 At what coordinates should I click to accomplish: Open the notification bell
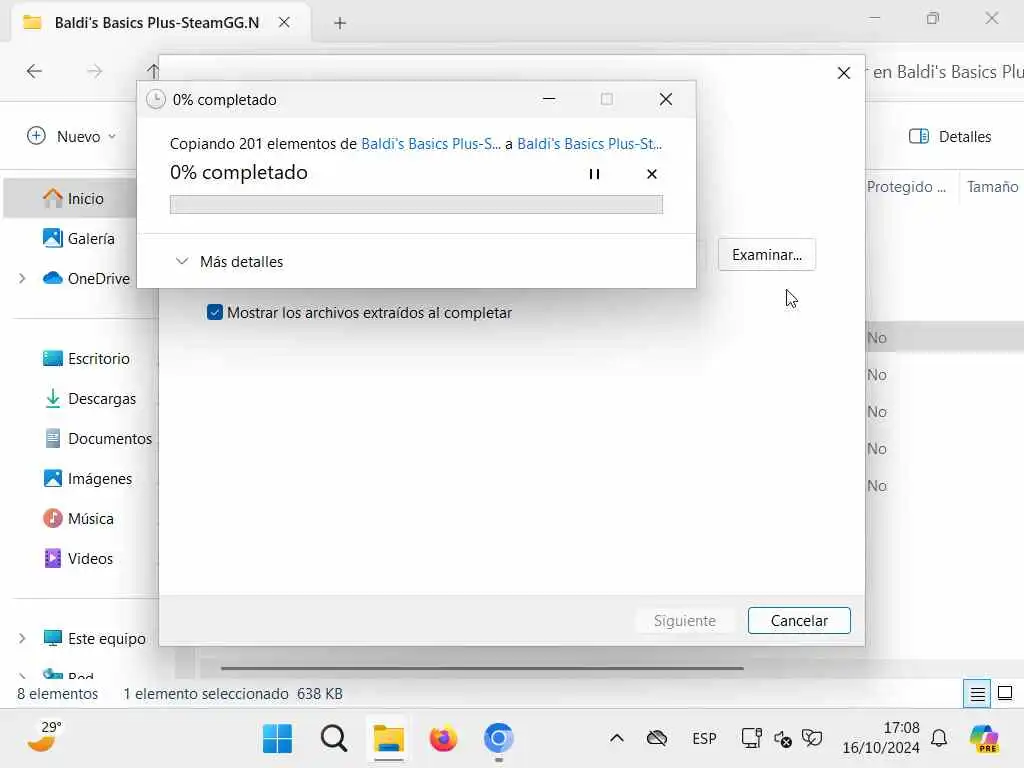[x=939, y=739]
